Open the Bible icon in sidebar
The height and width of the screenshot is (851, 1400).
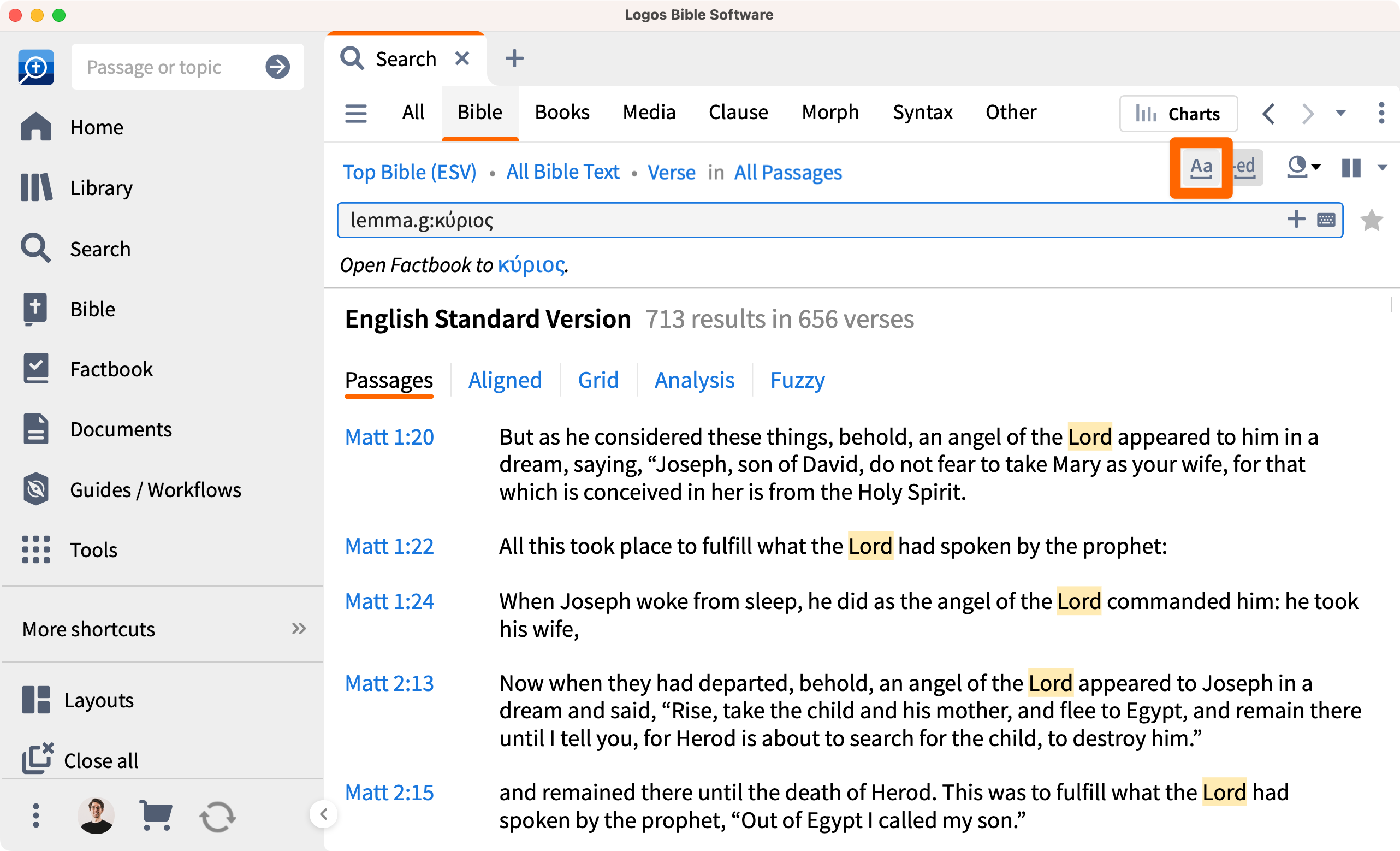pyautogui.click(x=35, y=309)
